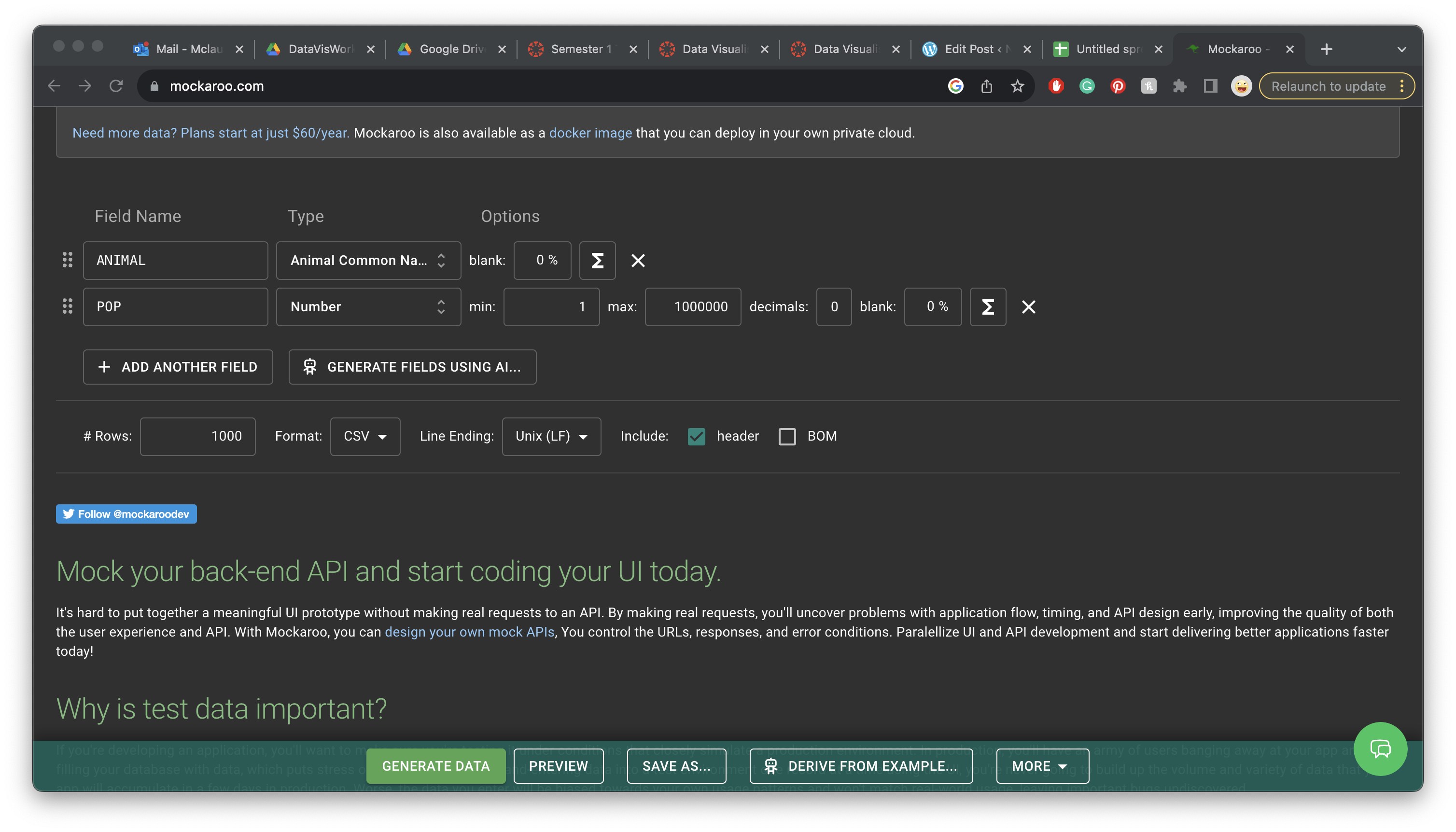Open the green chat support bubble

(x=1379, y=749)
